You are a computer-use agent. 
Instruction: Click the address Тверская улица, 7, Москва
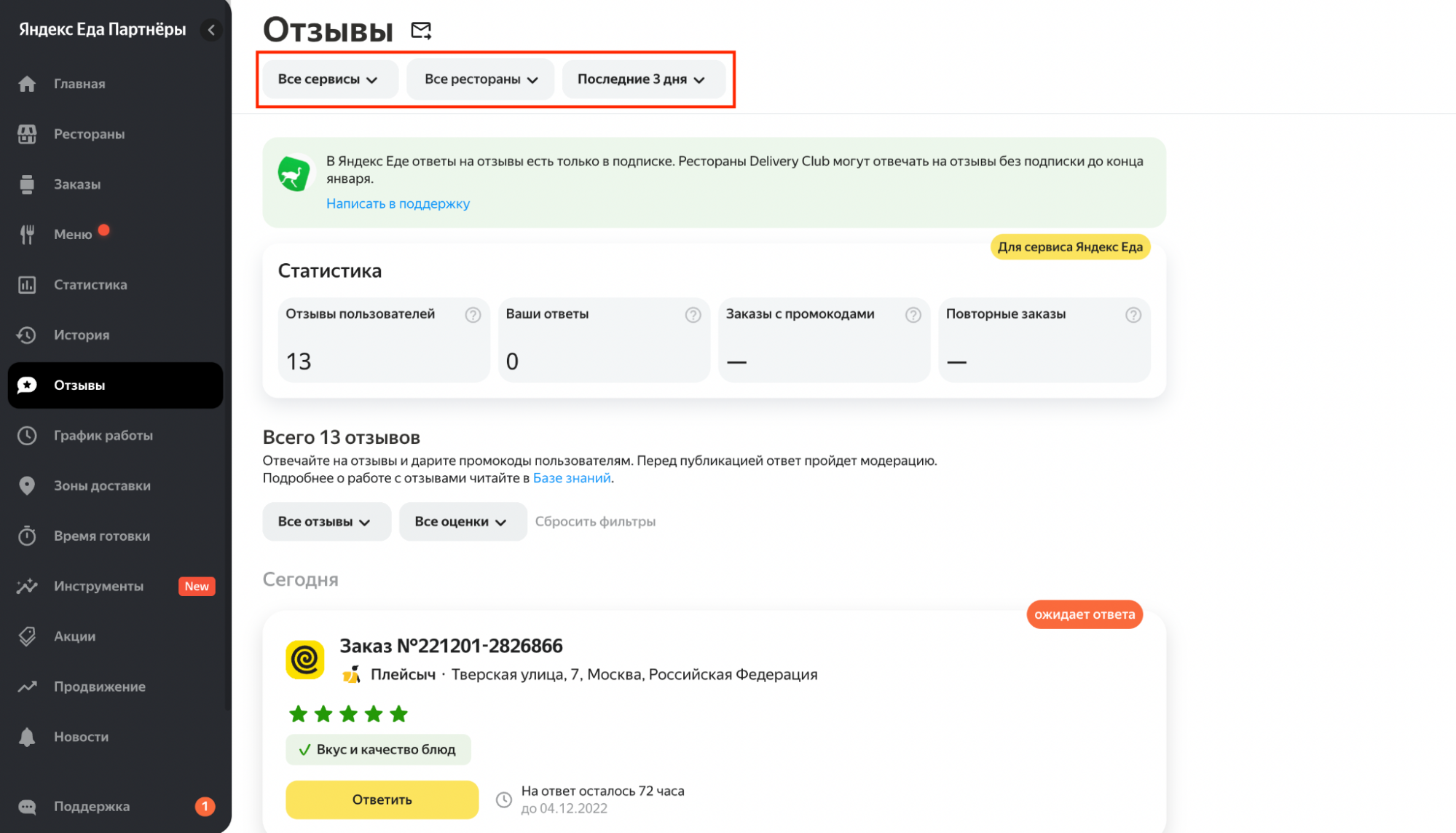[x=634, y=675]
